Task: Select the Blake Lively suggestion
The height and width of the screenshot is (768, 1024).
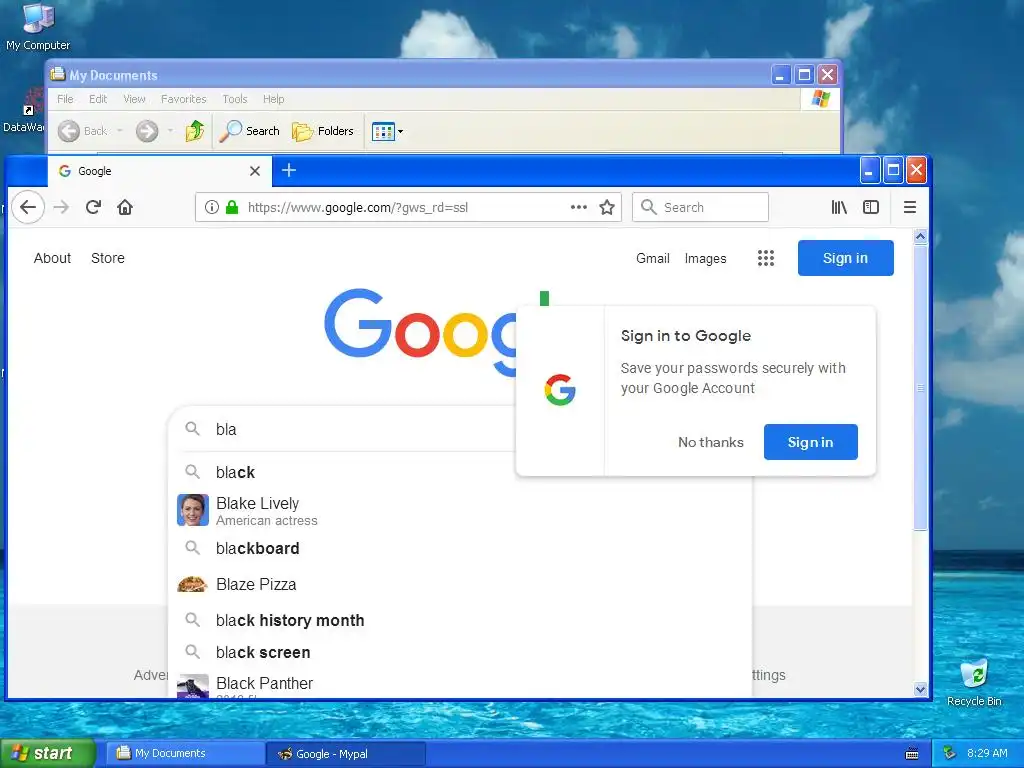Action: coord(460,511)
